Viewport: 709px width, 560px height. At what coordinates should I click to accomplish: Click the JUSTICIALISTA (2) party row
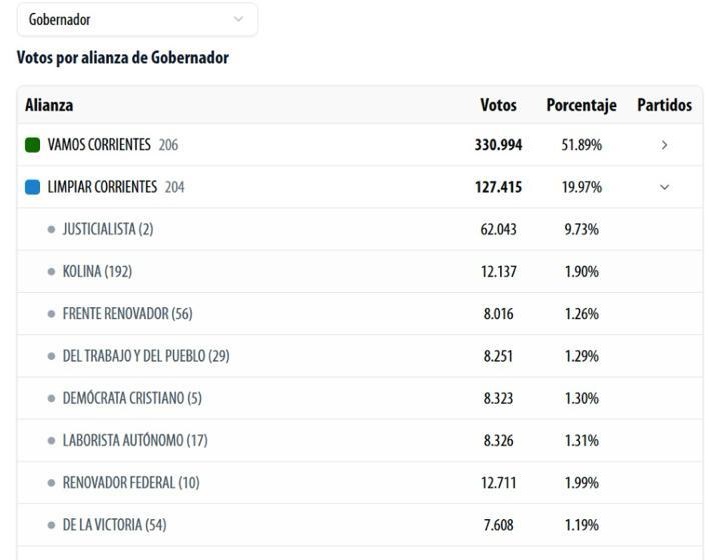(107, 229)
